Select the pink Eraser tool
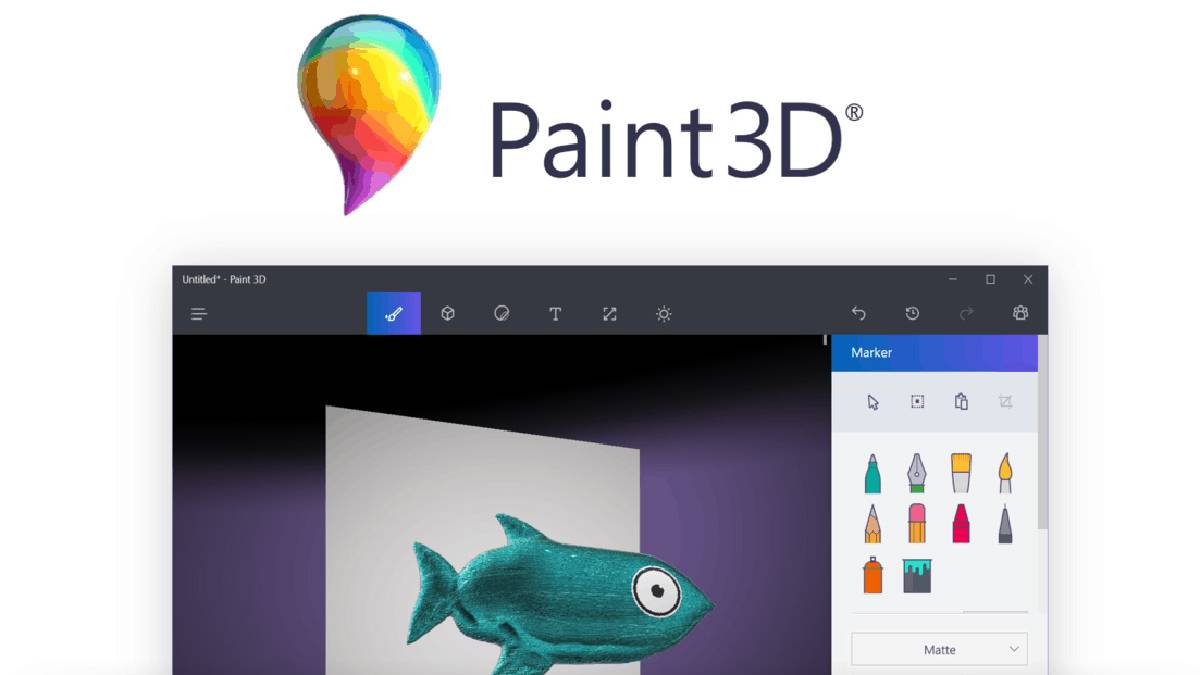The image size is (1200, 675). [x=917, y=523]
